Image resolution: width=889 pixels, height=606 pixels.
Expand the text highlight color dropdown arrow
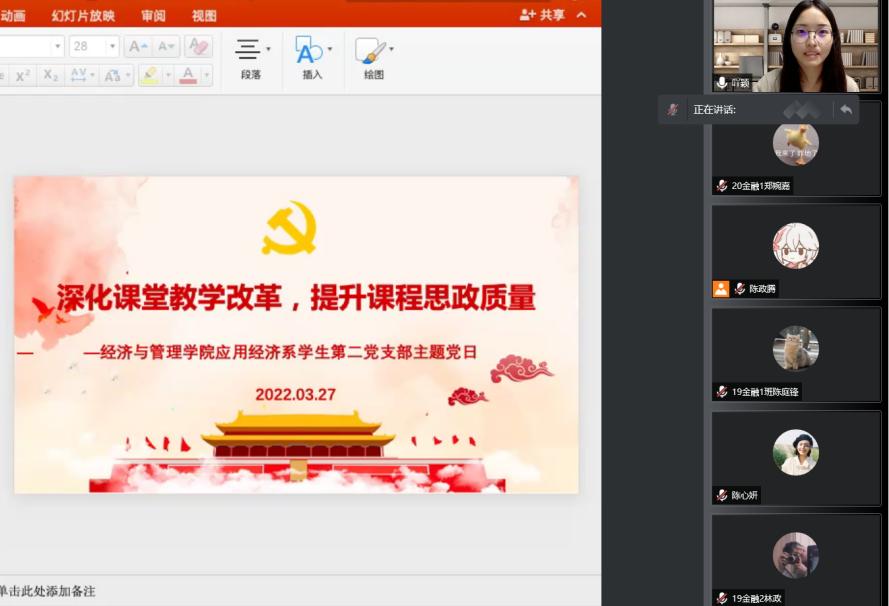(167, 75)
